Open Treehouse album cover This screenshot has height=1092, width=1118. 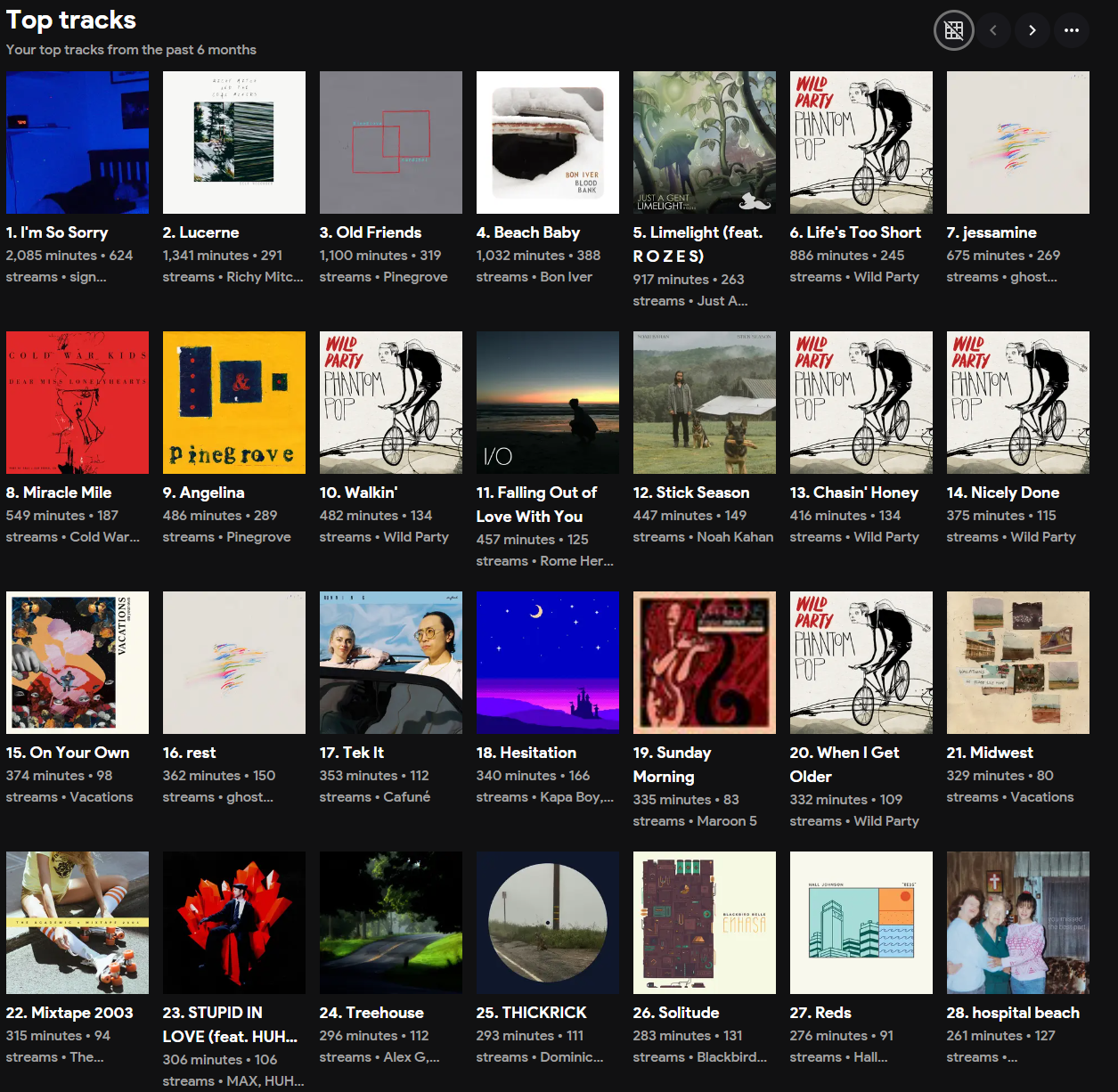[391, 923]
